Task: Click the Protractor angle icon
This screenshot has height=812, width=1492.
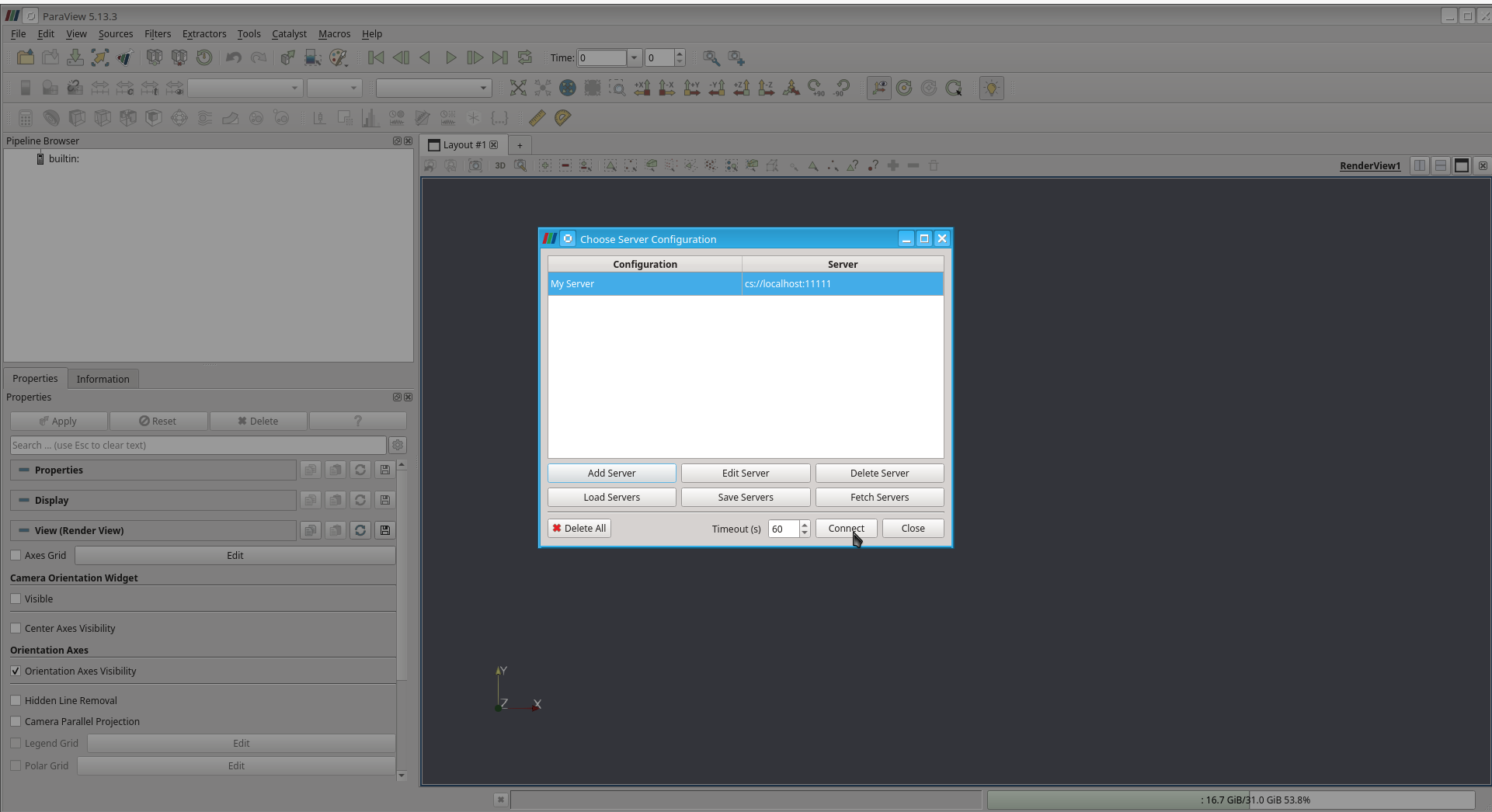Action: coord(562,118)
